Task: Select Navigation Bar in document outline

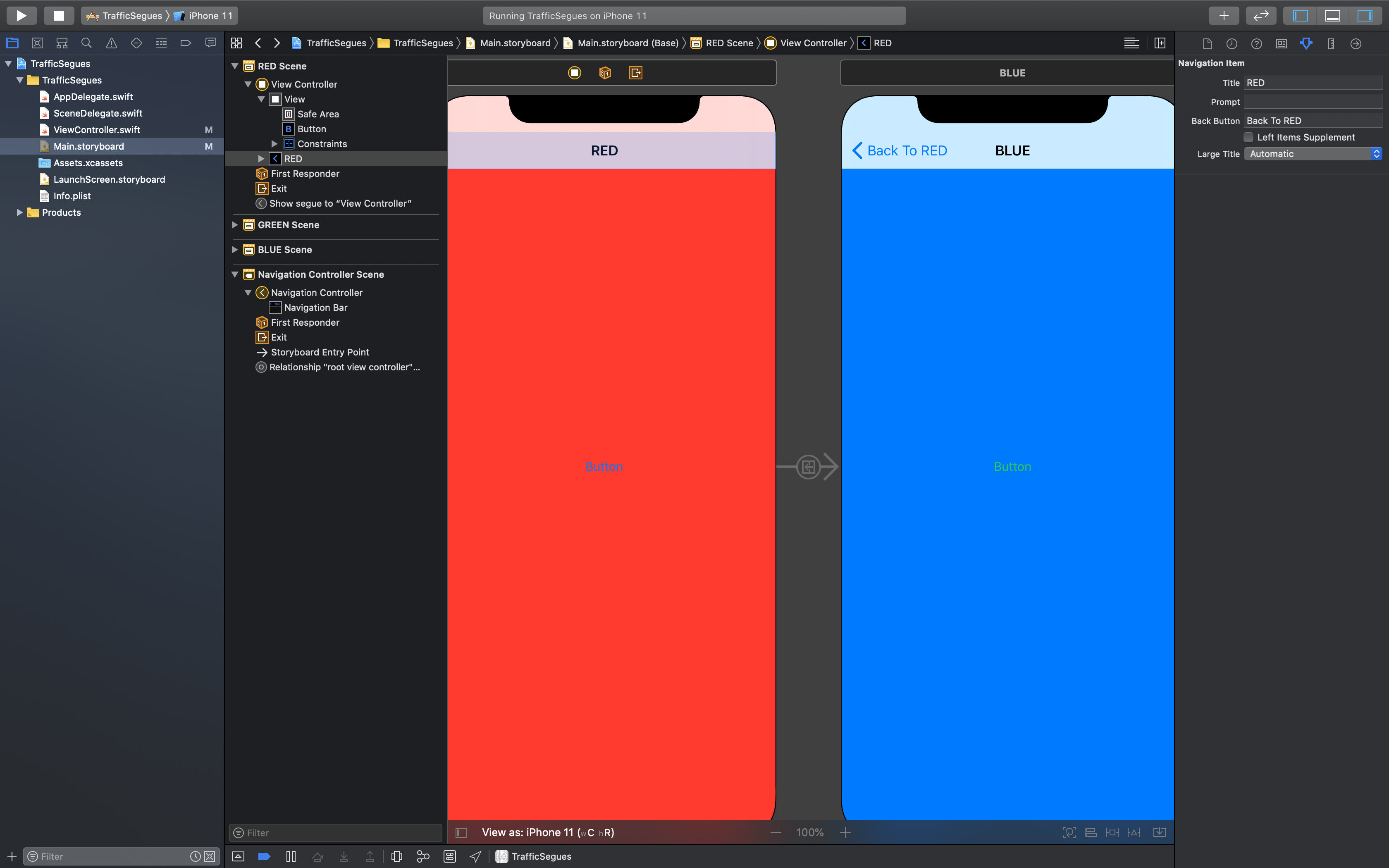Action: pyautogui.click(x=315, y=308)
